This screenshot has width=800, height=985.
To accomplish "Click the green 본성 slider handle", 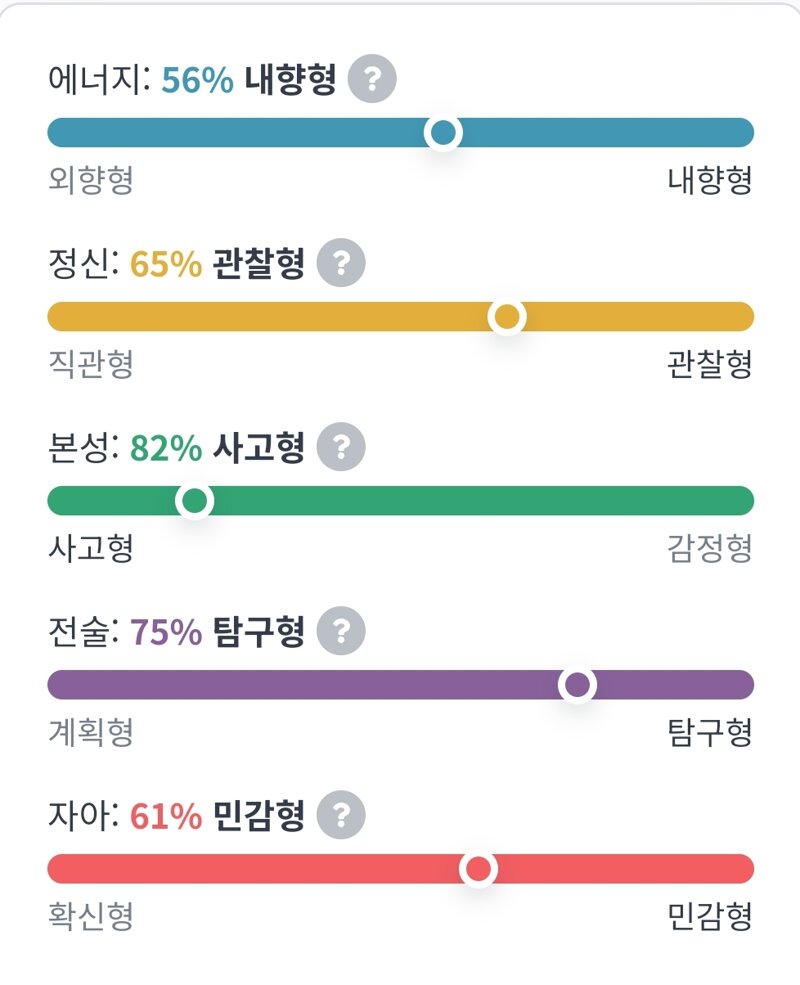I will pyautogui.click(x=195, y=501).
